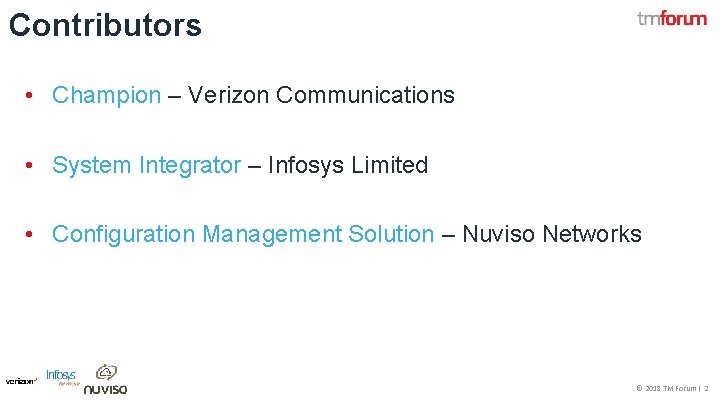Click the dash before Nuviso Networks
Viewport: 720px width, 405px height.
(x=448, y=234)
